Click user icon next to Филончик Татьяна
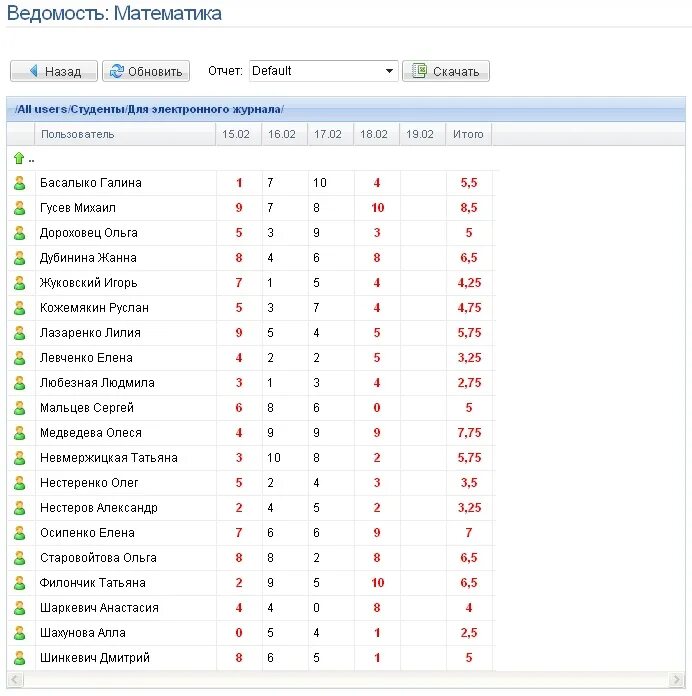This screenshot has height=696, width=692. tap(20, 583)
